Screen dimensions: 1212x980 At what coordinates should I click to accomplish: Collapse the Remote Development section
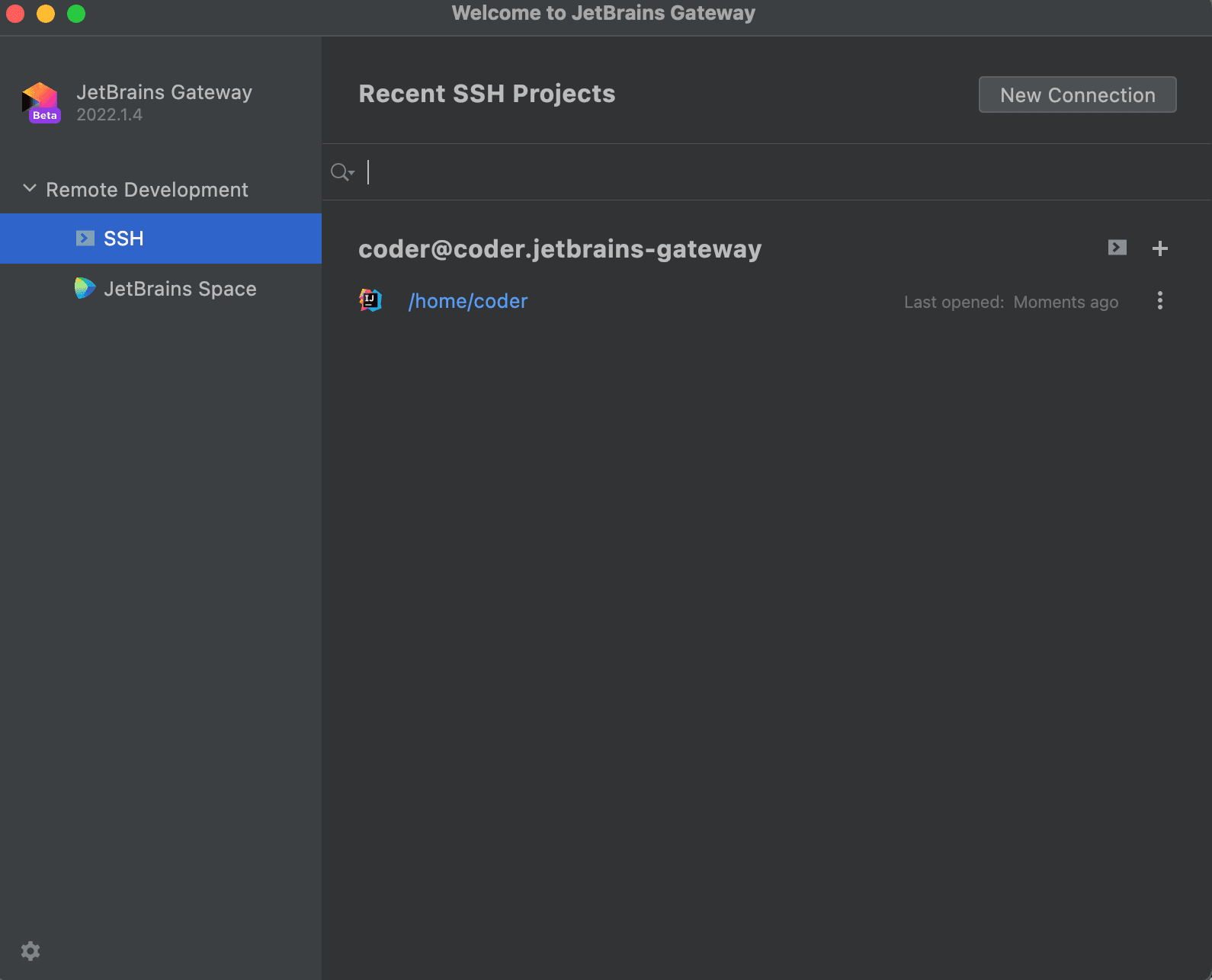[30, 188]
